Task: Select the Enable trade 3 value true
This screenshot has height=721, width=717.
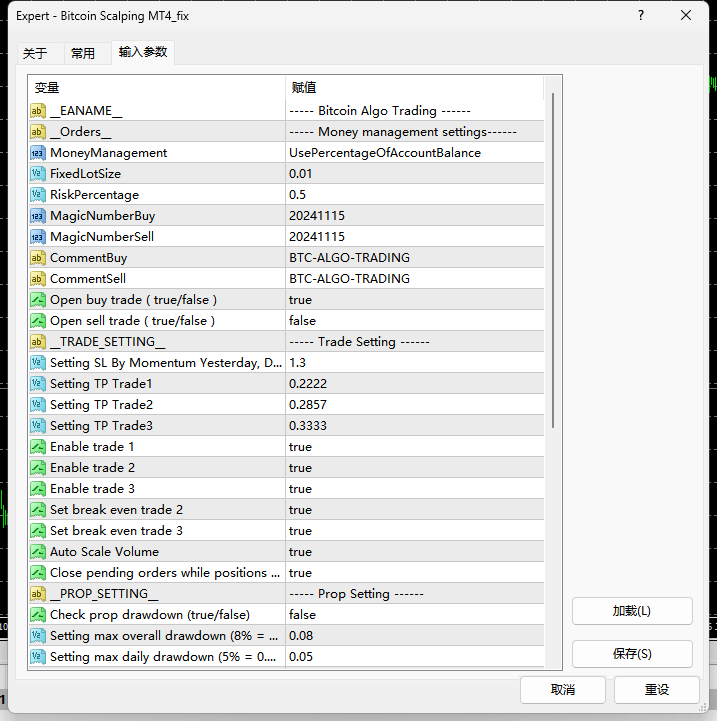Action: pyautogui.click(x=300, y=489)
